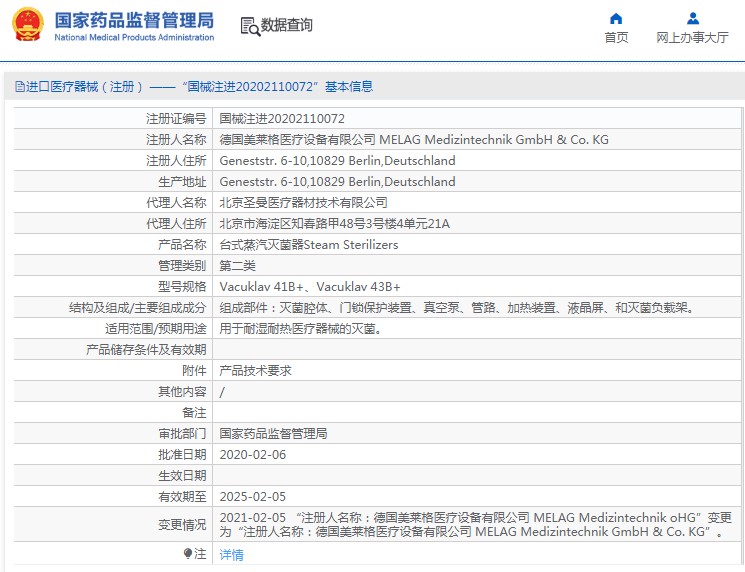Click the 生产地址 label
The image size is (745, 572).
tap(182, 181)
